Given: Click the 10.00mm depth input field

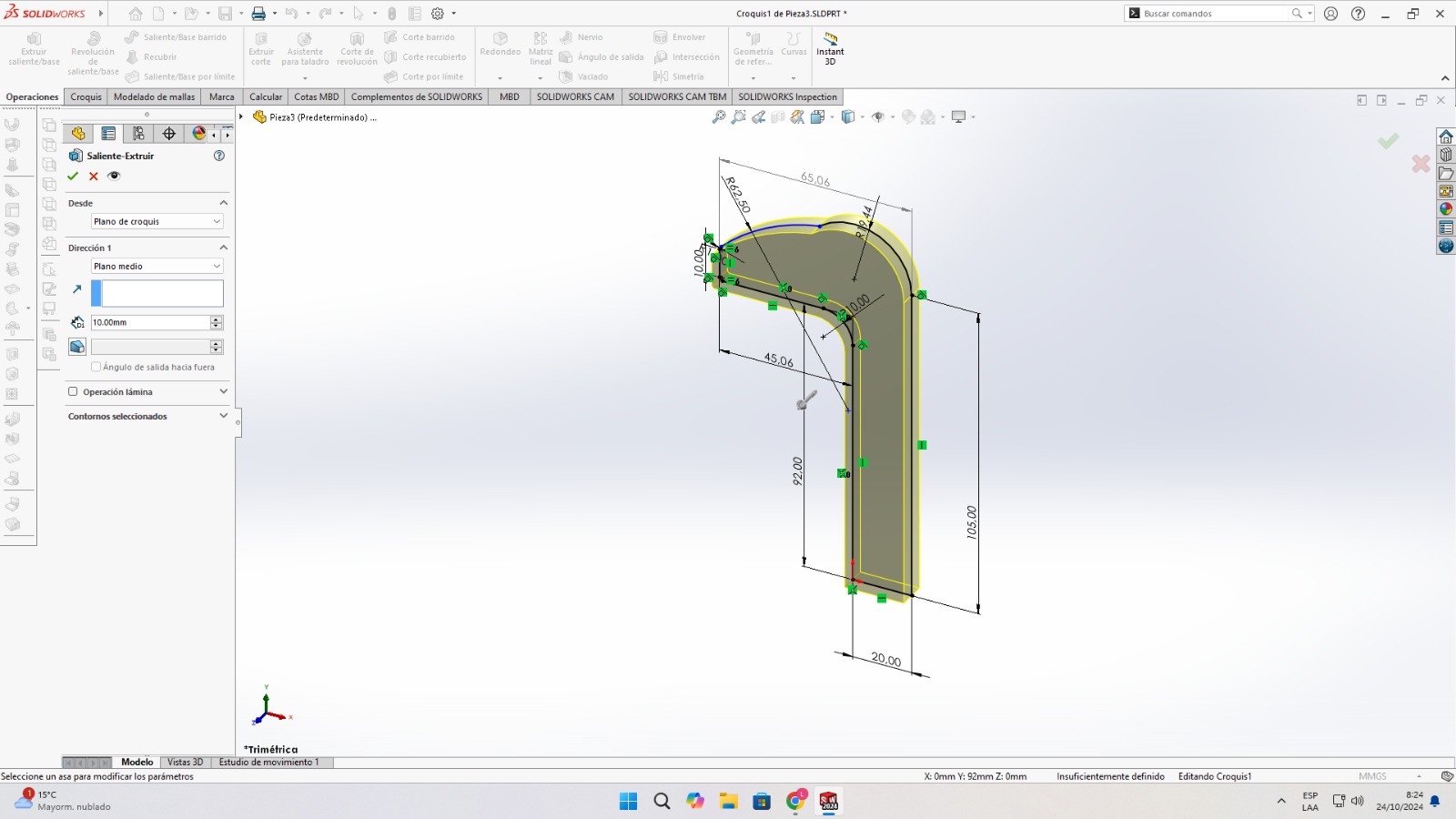Looking at the screenshot, I should tap(149, 322).
